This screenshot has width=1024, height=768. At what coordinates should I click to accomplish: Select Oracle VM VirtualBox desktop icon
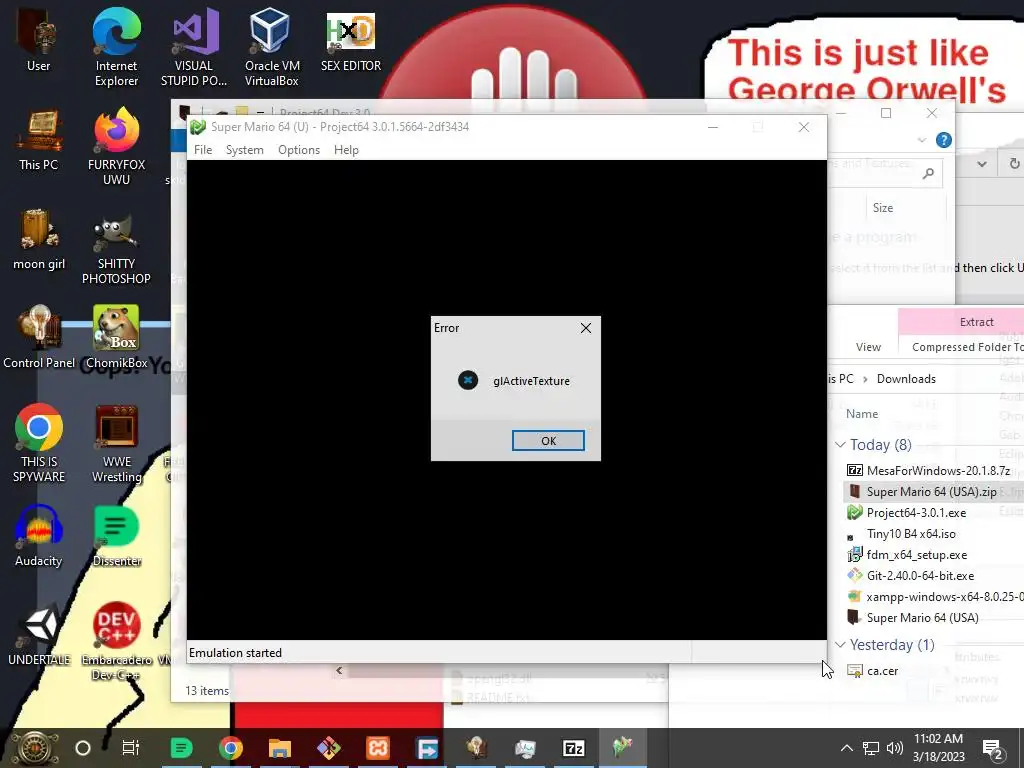pyautogui.click(x=272, y=47)
